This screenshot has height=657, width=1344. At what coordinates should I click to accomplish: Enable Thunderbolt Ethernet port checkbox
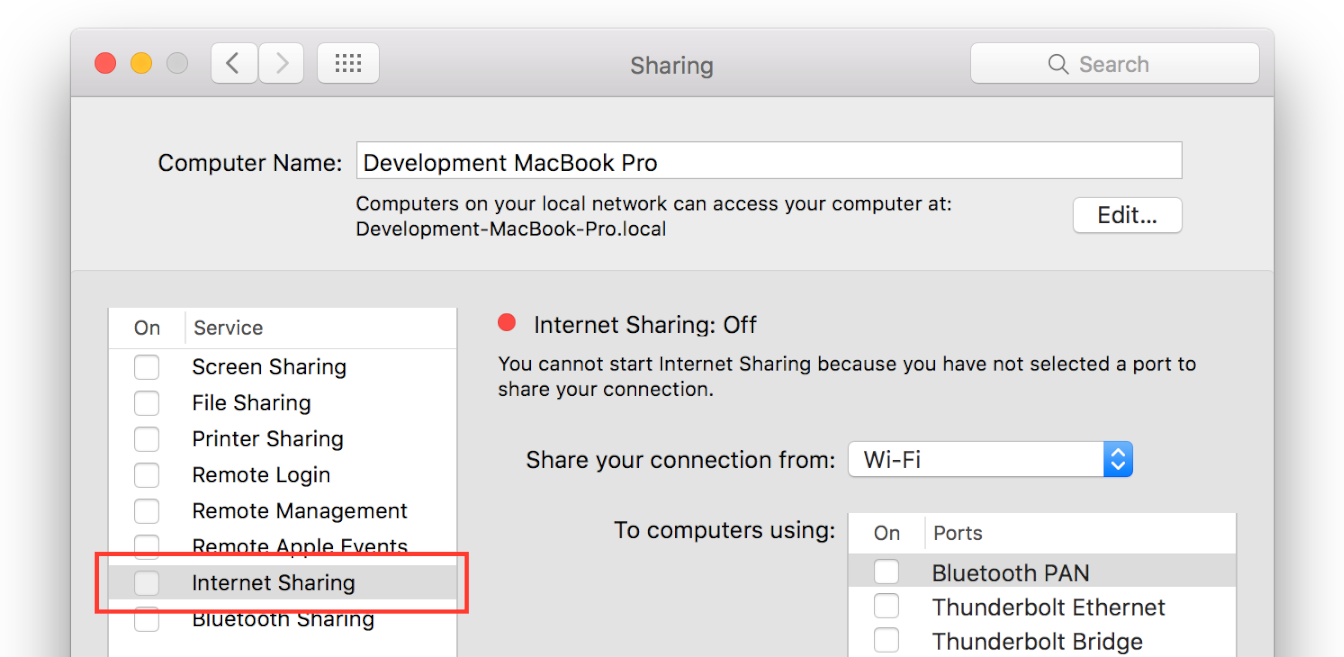pos(886,606)
